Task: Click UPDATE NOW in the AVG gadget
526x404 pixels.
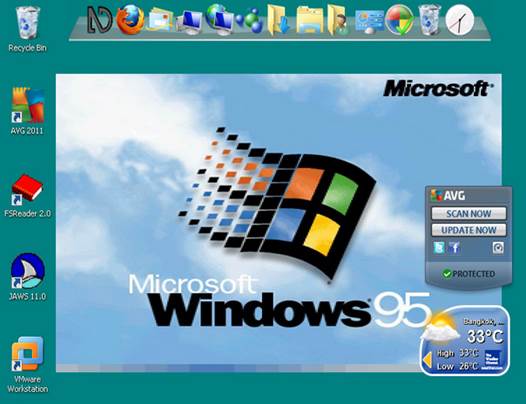Action: click(x=469, y=230)
